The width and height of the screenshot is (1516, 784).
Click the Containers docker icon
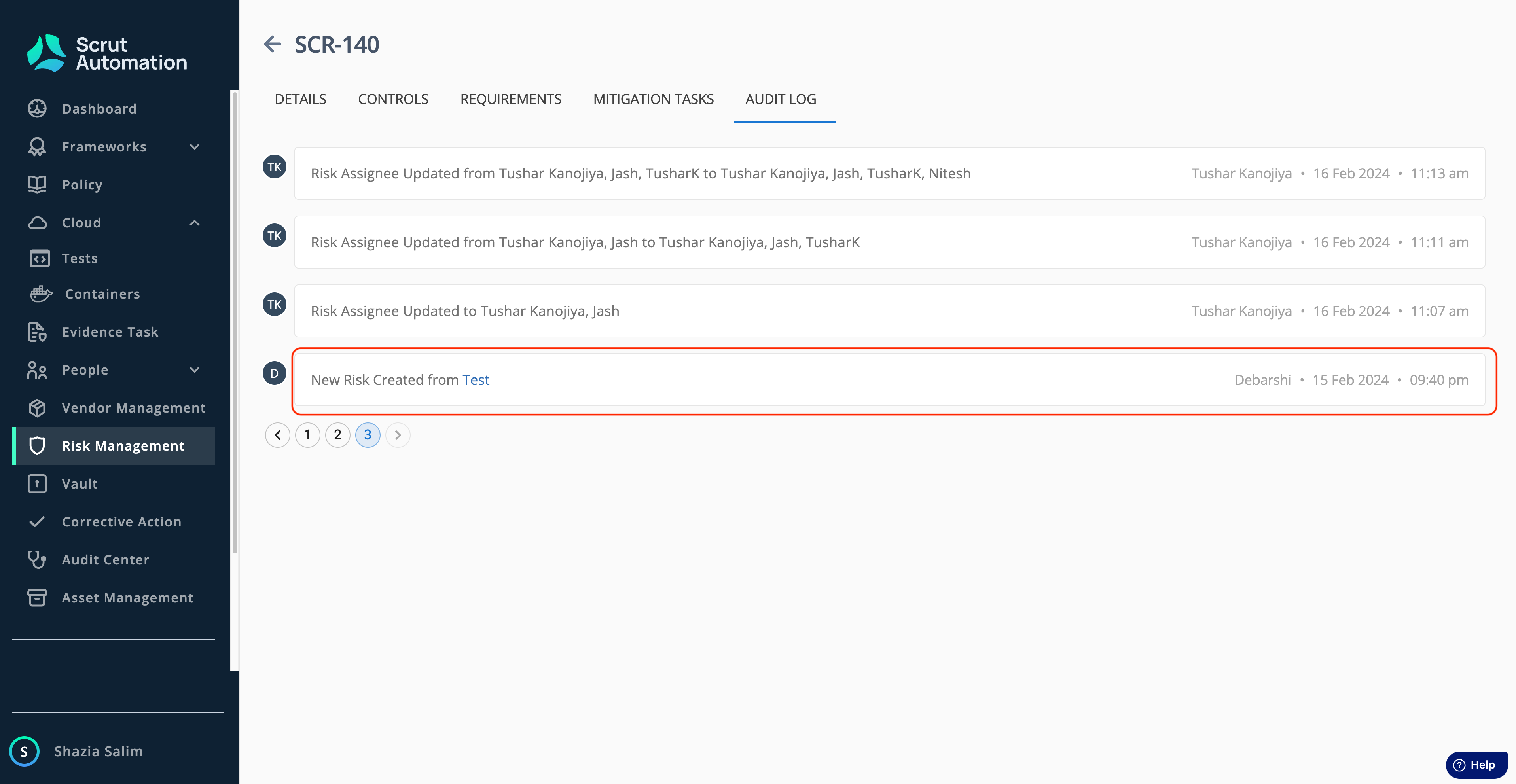[x=41, y=294]
